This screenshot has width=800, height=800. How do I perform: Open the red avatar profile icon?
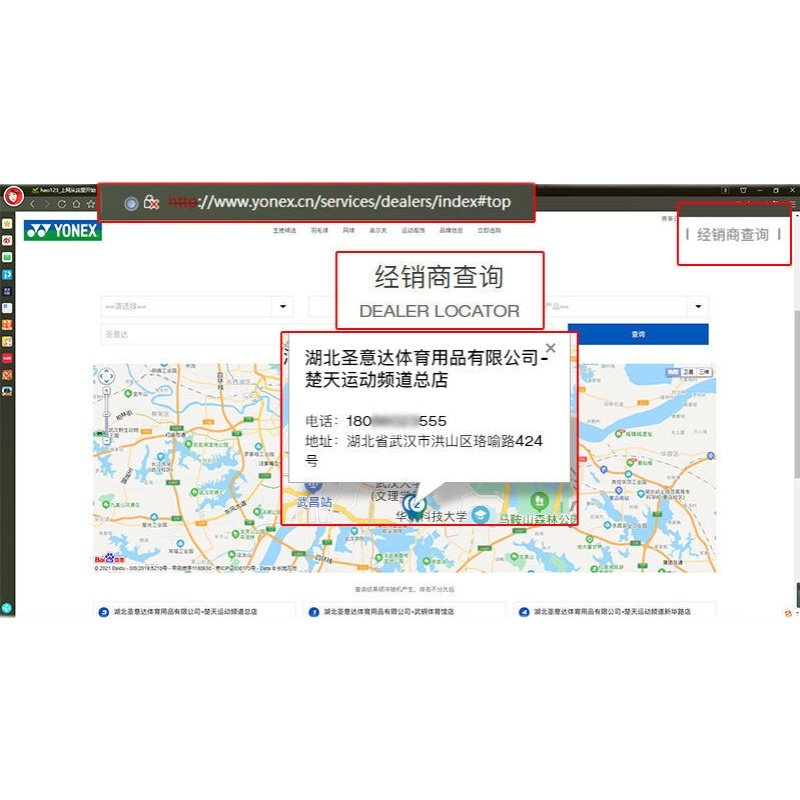(13, 196)
